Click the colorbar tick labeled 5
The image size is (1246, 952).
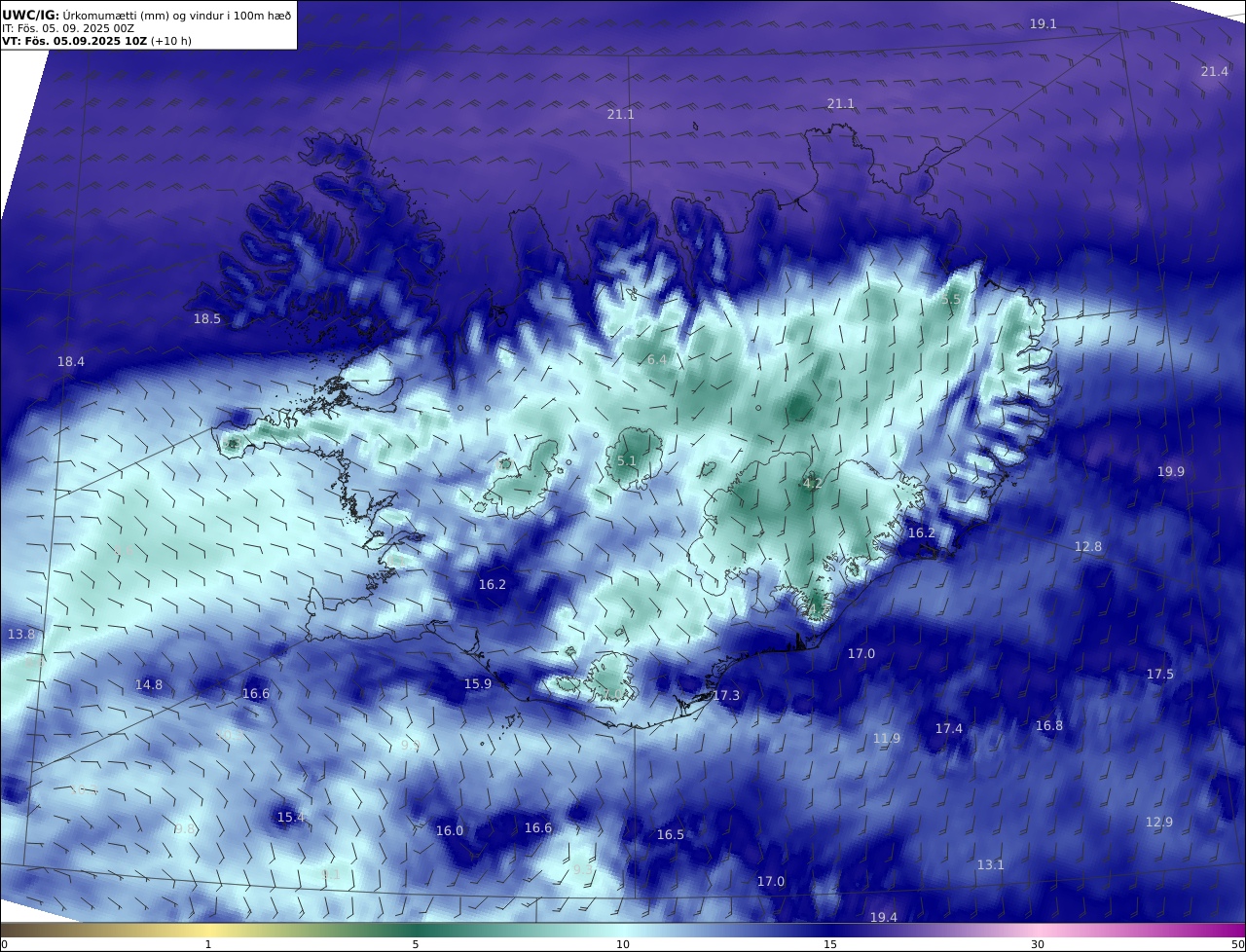tap(416, 944)
